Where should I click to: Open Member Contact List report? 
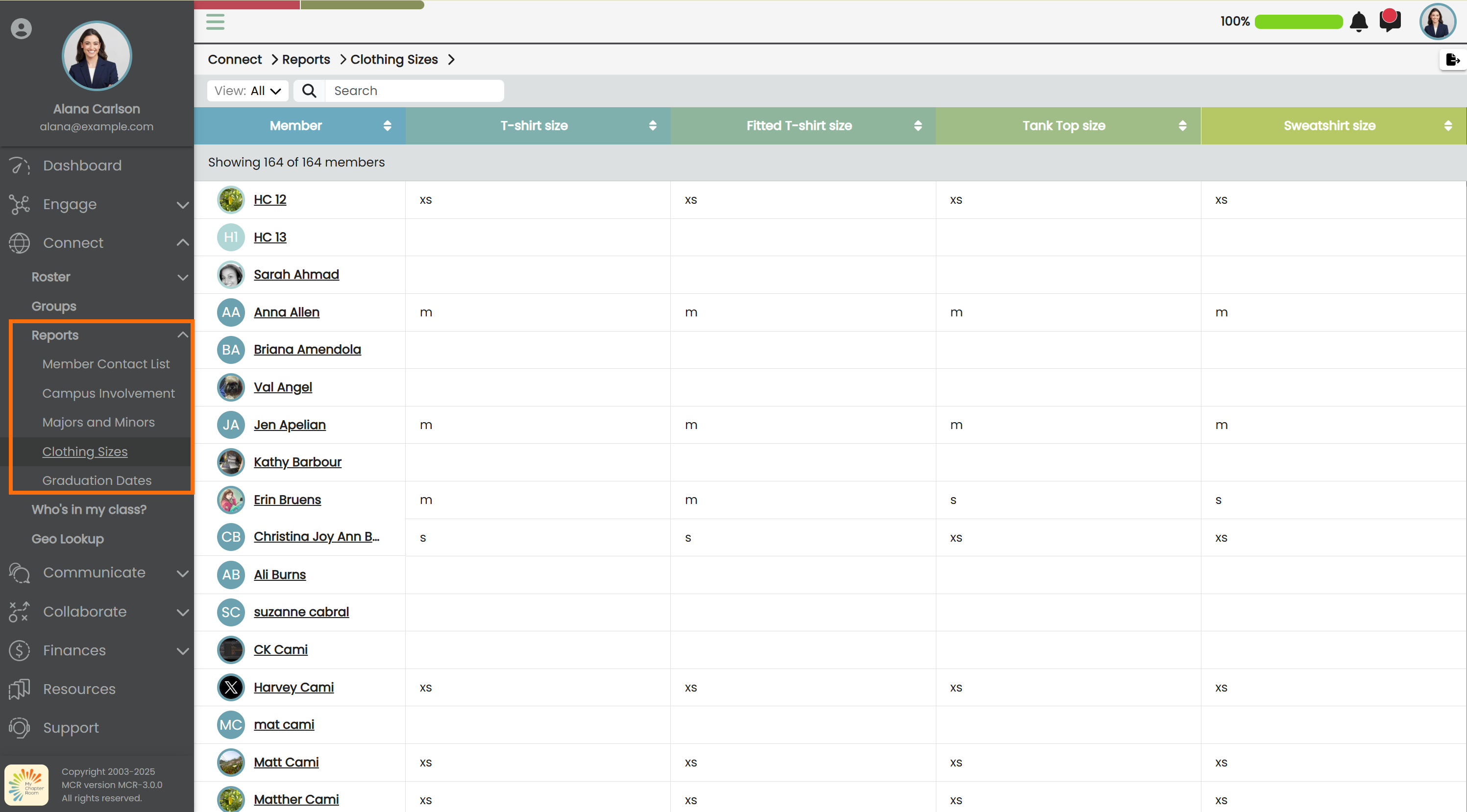click(106, 363)
